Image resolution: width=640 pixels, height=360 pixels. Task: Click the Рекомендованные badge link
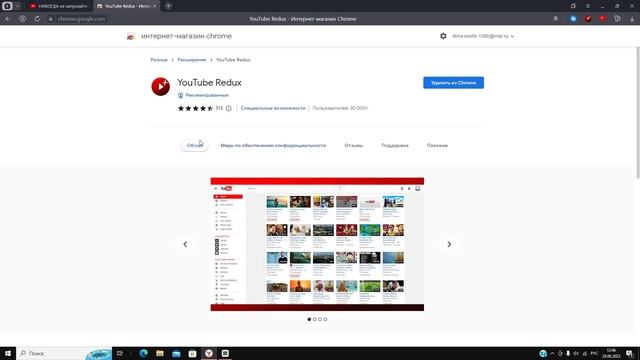coord(207,95)
